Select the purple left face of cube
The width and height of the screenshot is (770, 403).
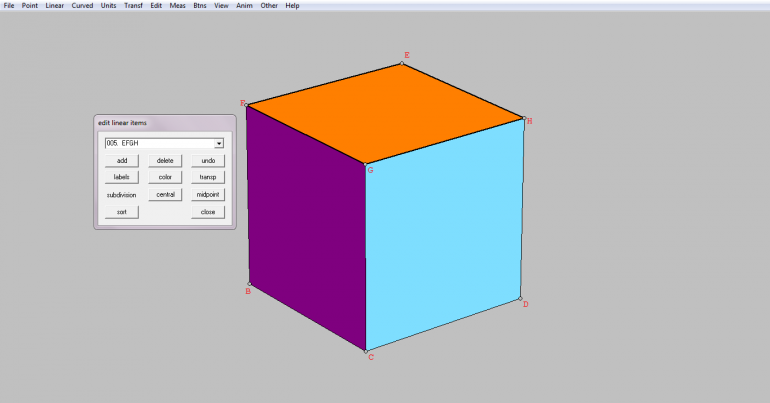pyautogui.click(x=307, y=226)
